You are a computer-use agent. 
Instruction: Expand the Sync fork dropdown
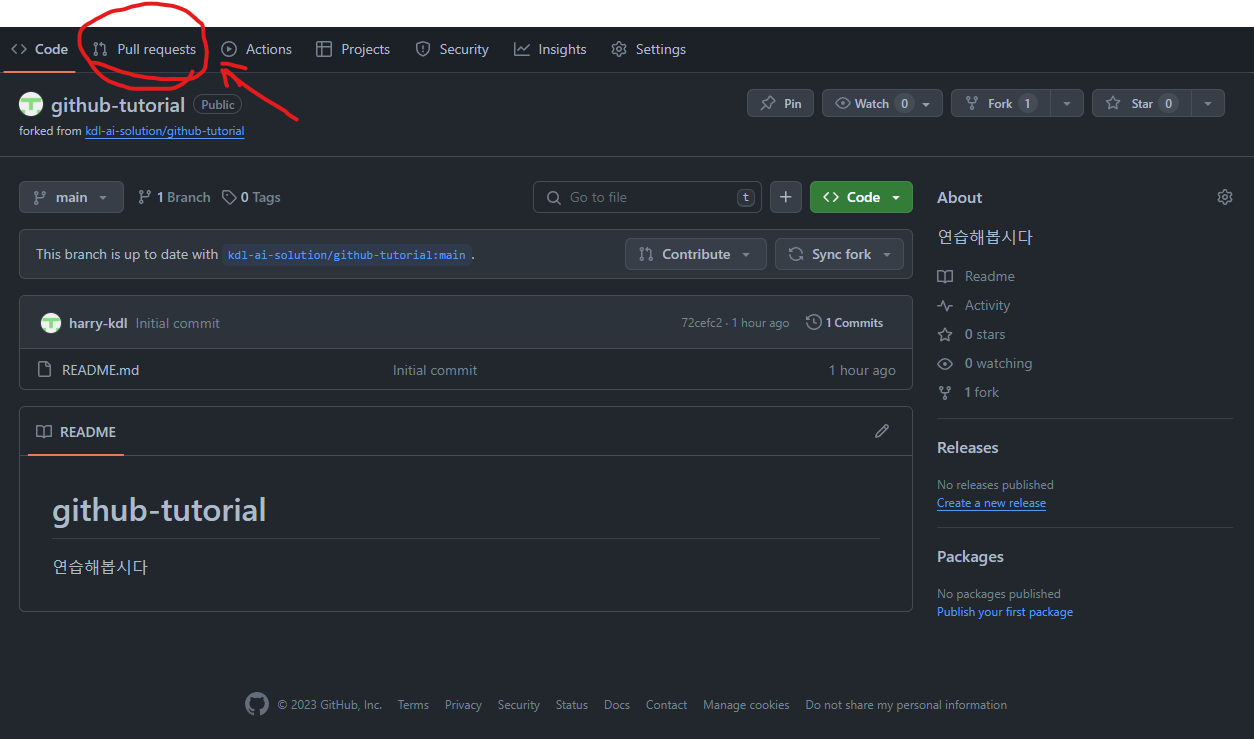pos(839,255)
